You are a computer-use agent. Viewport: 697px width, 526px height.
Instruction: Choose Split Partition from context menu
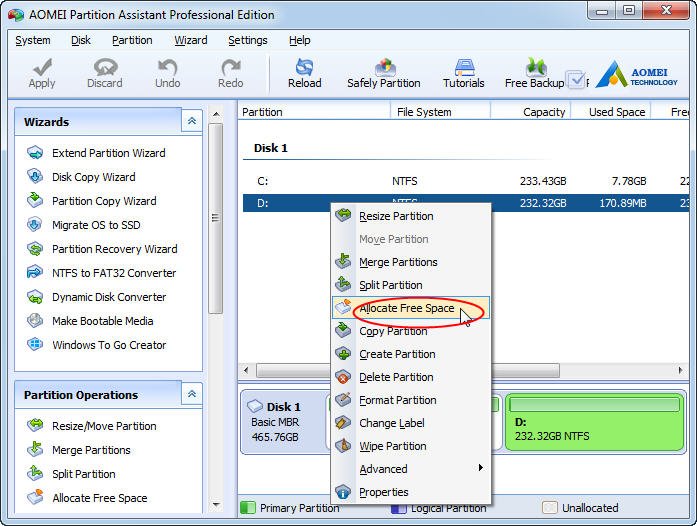tap(411, 285)
